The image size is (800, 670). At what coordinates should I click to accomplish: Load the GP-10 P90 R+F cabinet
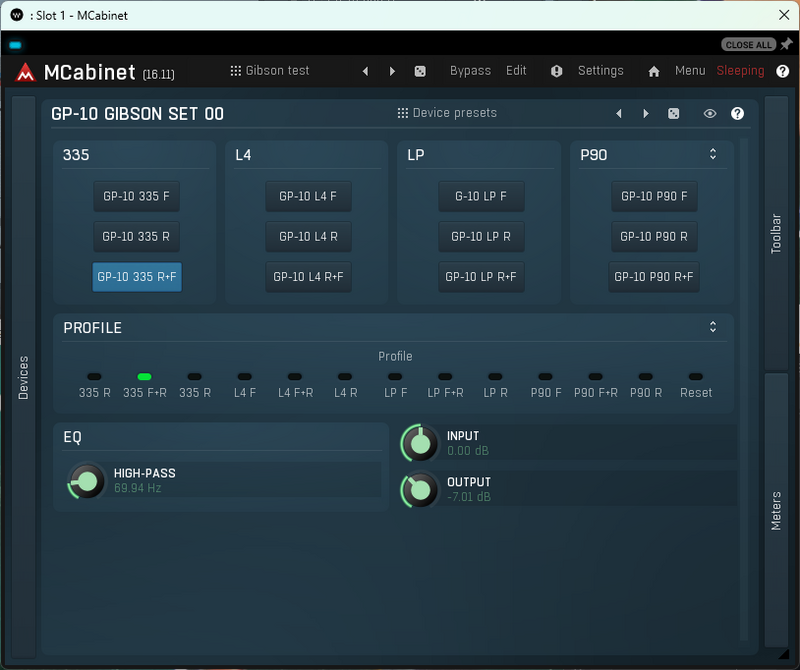pyautogui.click(x=654, y=277)
